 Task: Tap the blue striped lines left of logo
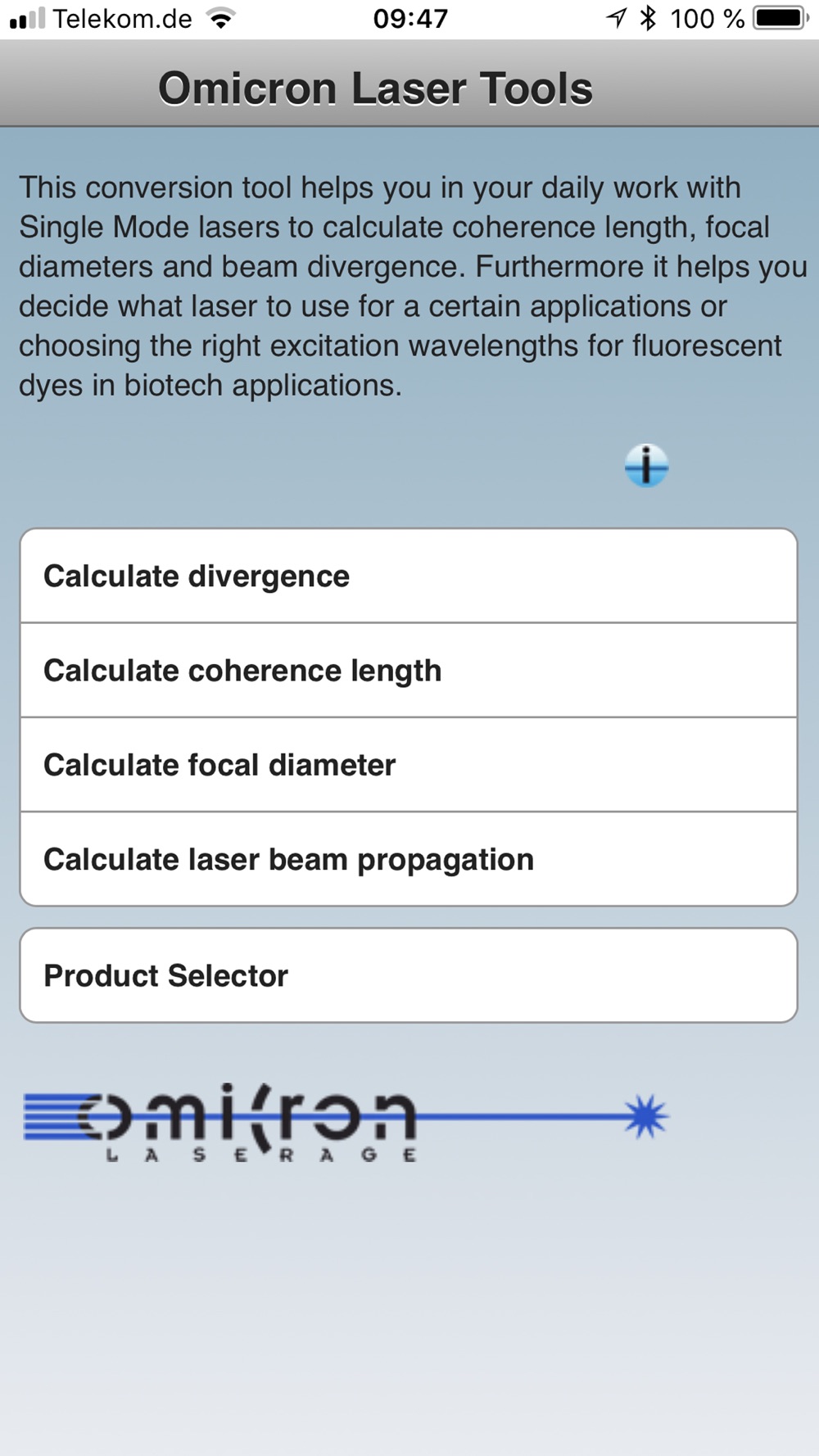point(51,1117)
